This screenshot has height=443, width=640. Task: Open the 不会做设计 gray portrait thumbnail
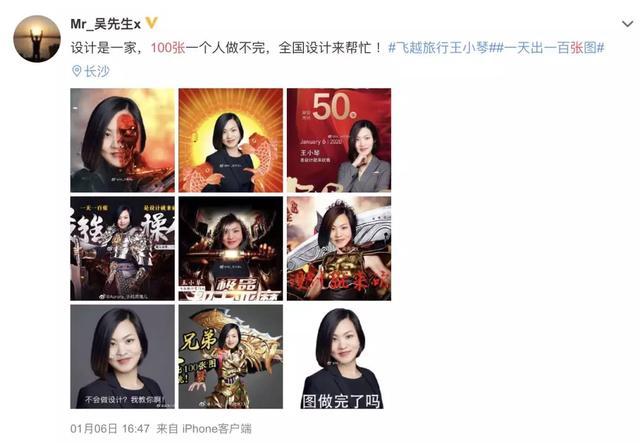pos(122,357)
